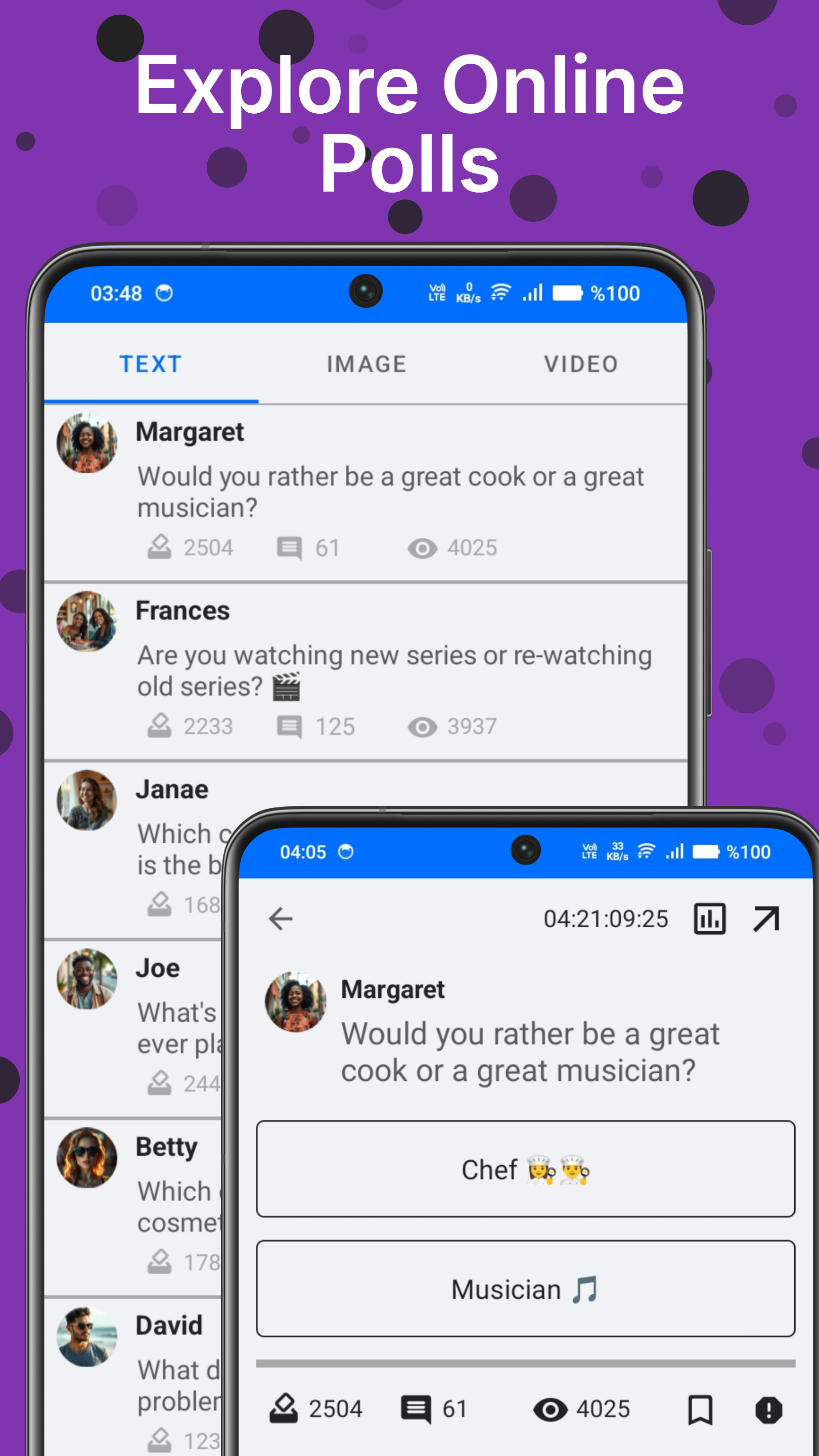
Task: Click the Frances username
Action: click(183, 610)
